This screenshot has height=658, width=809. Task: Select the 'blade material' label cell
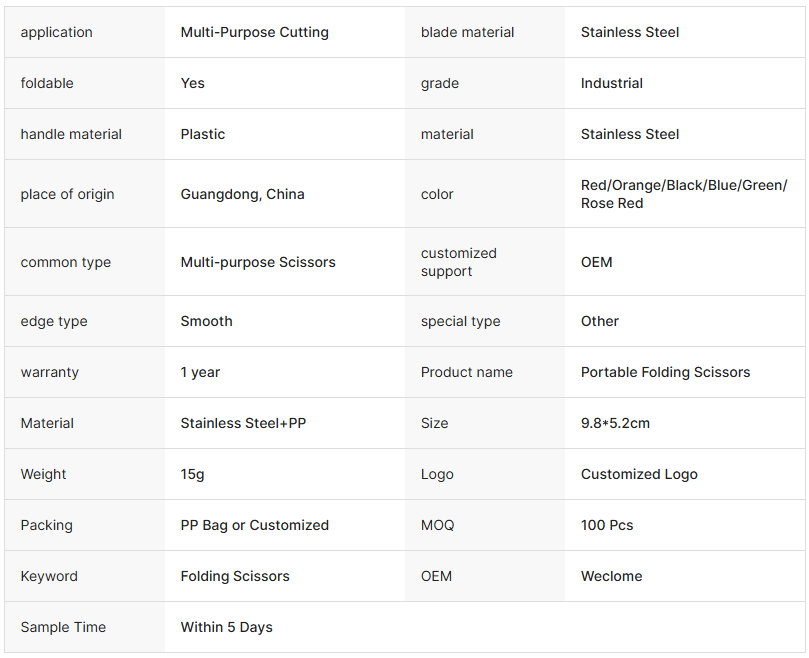coord(467,32)
